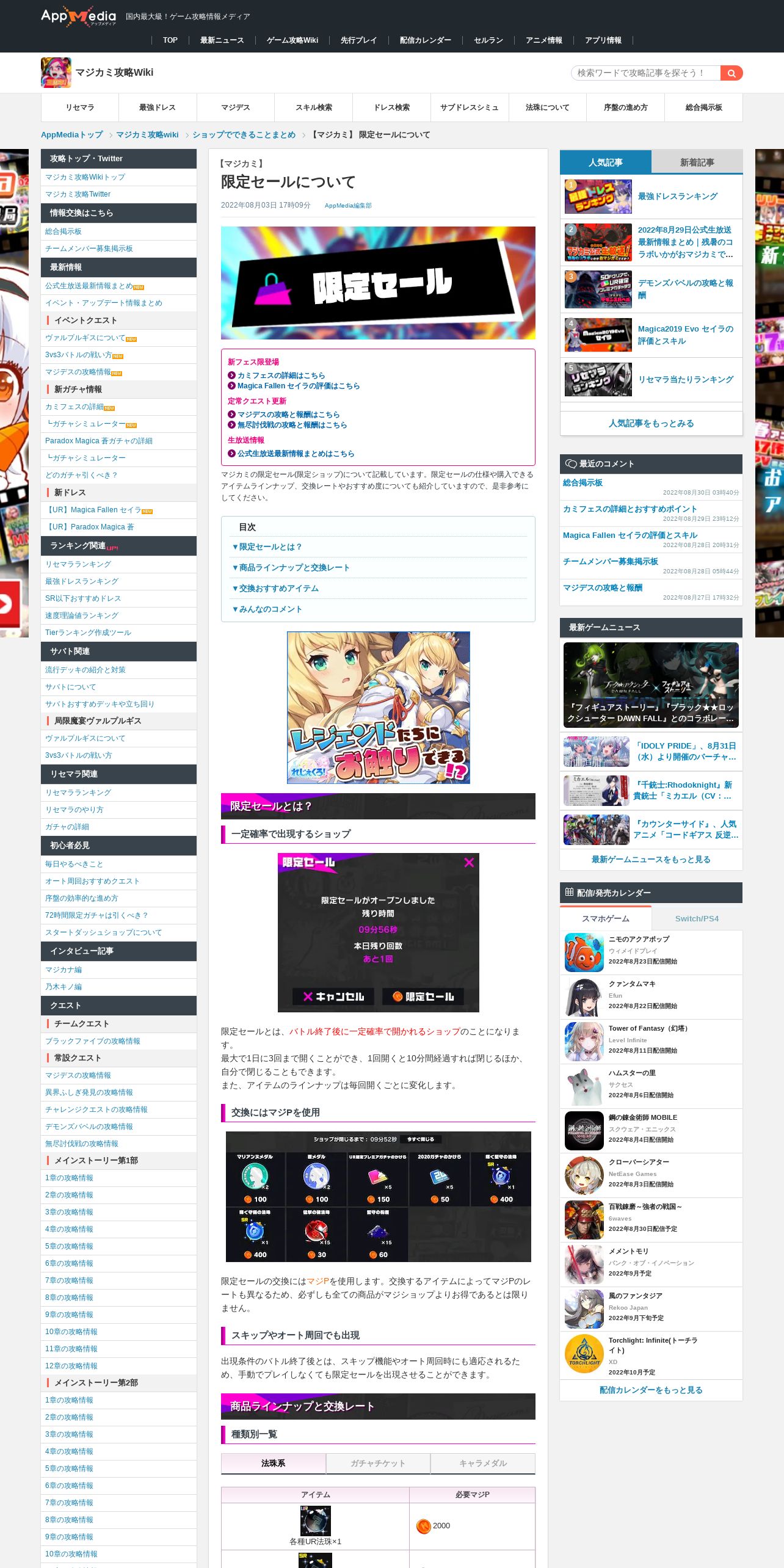Select 総合掲示板 in wiki menu bar
This screenshot has height=1568, width=784.
(x=704, y=107)
